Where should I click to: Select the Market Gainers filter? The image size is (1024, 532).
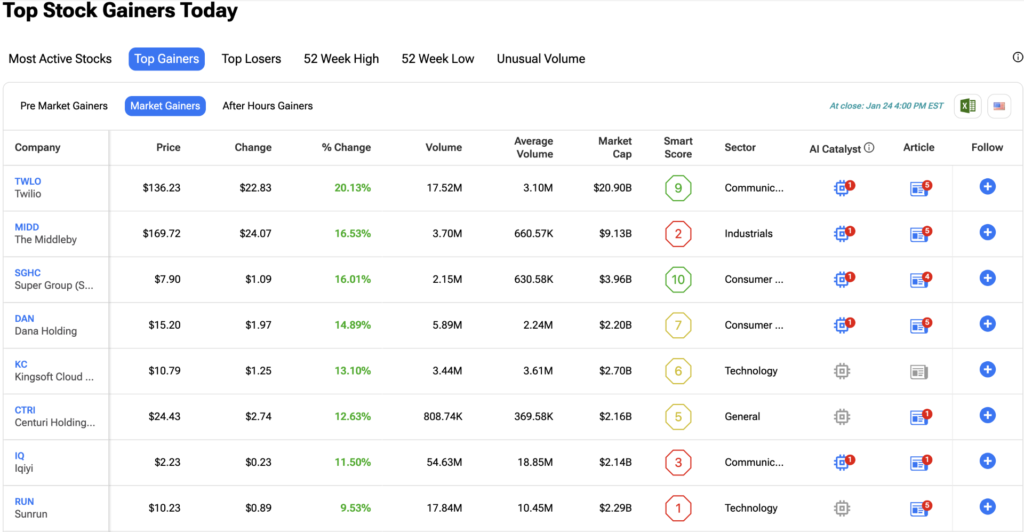pyautogui.click(x=165, y=106)
